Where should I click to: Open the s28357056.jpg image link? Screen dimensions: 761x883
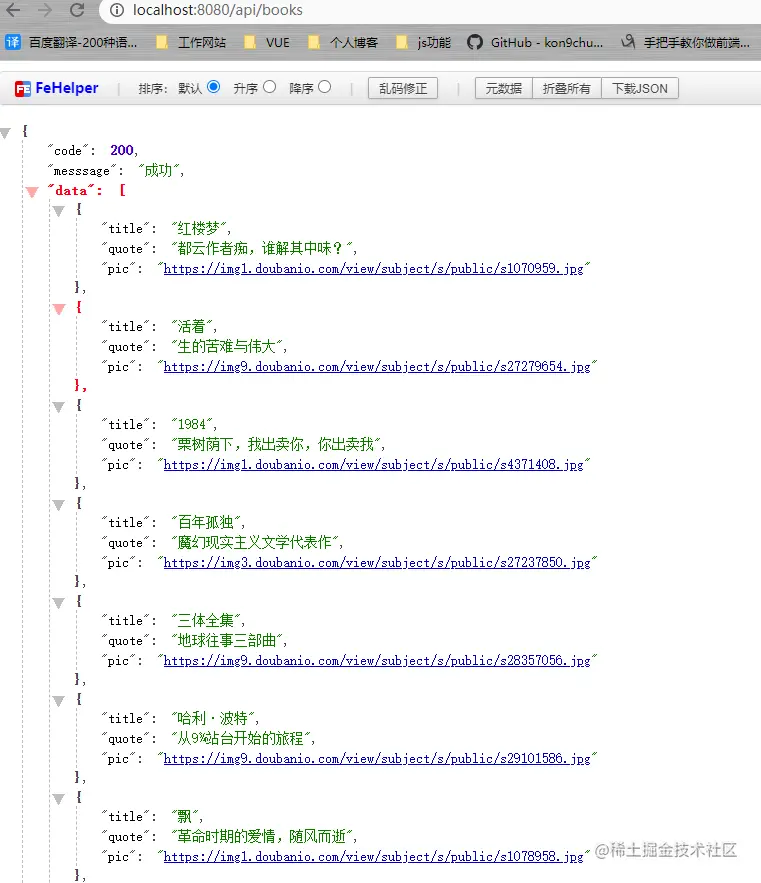tap(377, 661)
